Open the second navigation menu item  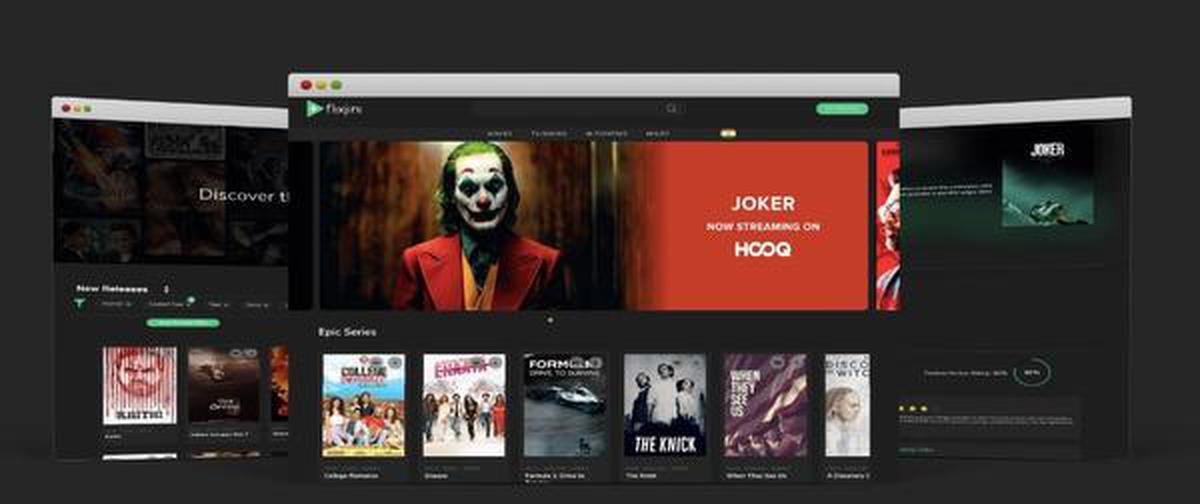tap(549, 134)
